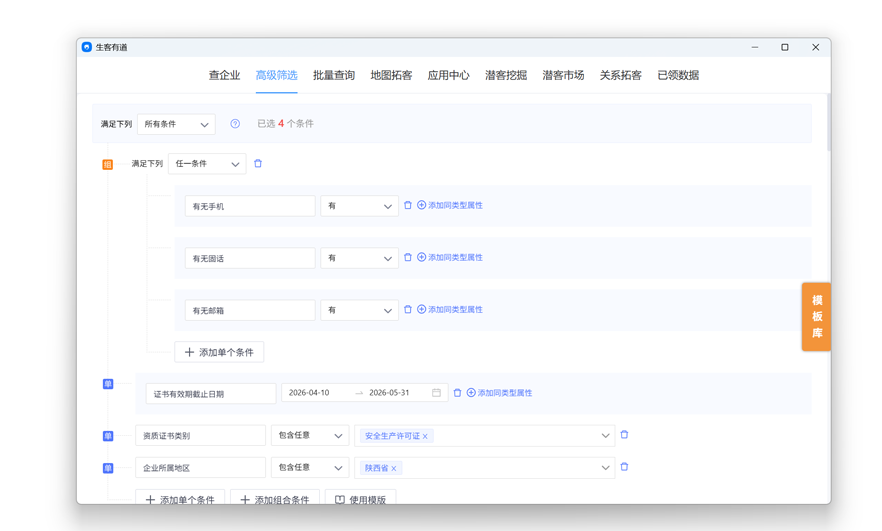
Task: Open the orange 模板库 side tab
Action: tap(816, 317)
